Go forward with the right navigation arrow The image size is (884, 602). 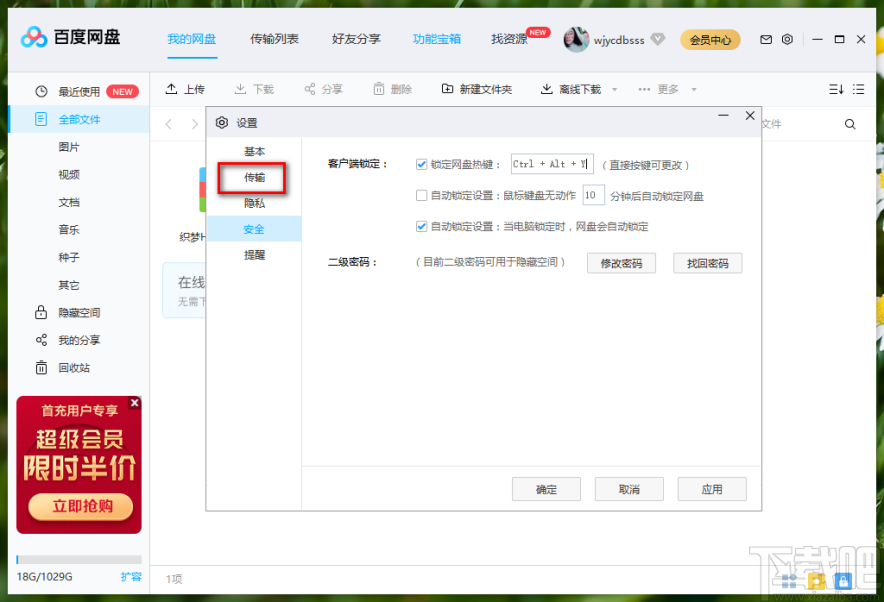[195, 124]
